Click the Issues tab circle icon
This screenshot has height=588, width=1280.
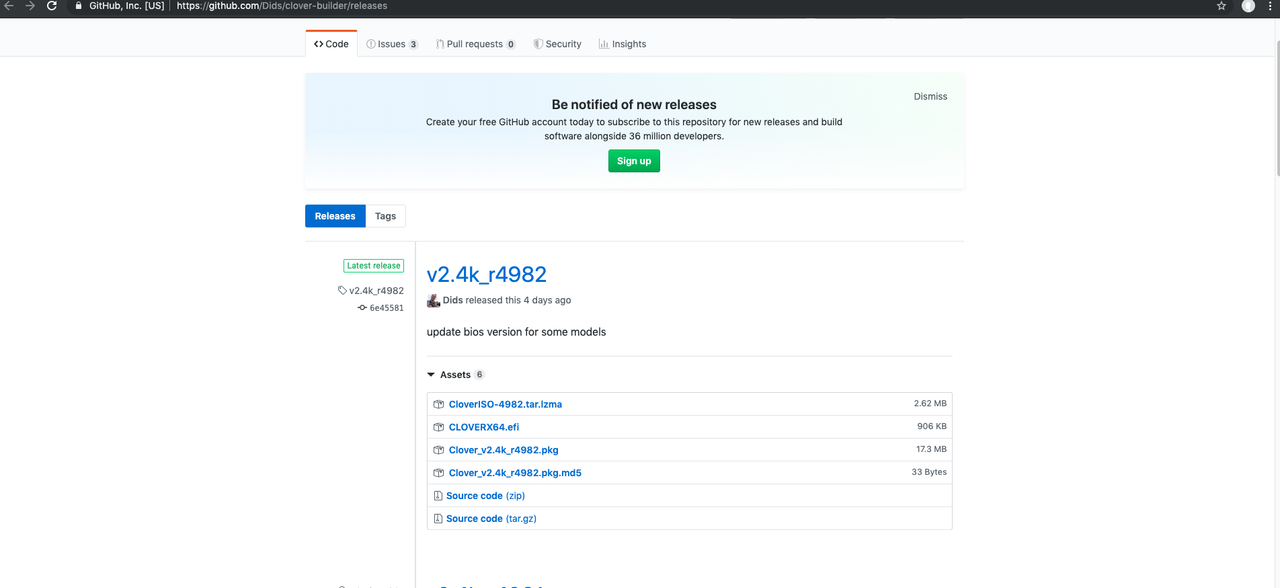[371, 44]
